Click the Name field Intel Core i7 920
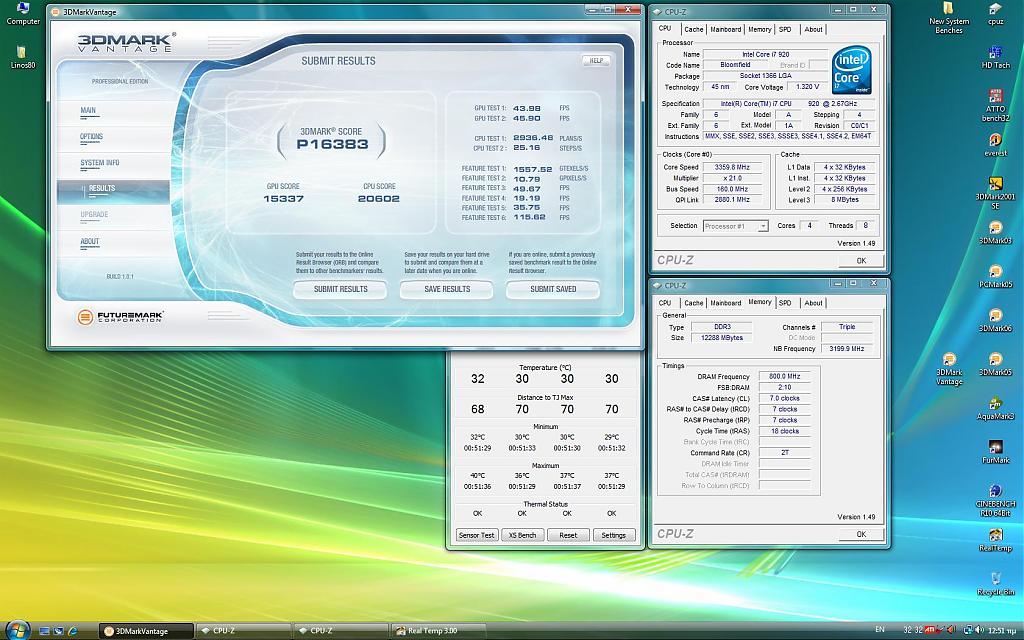 pos(765,55)
